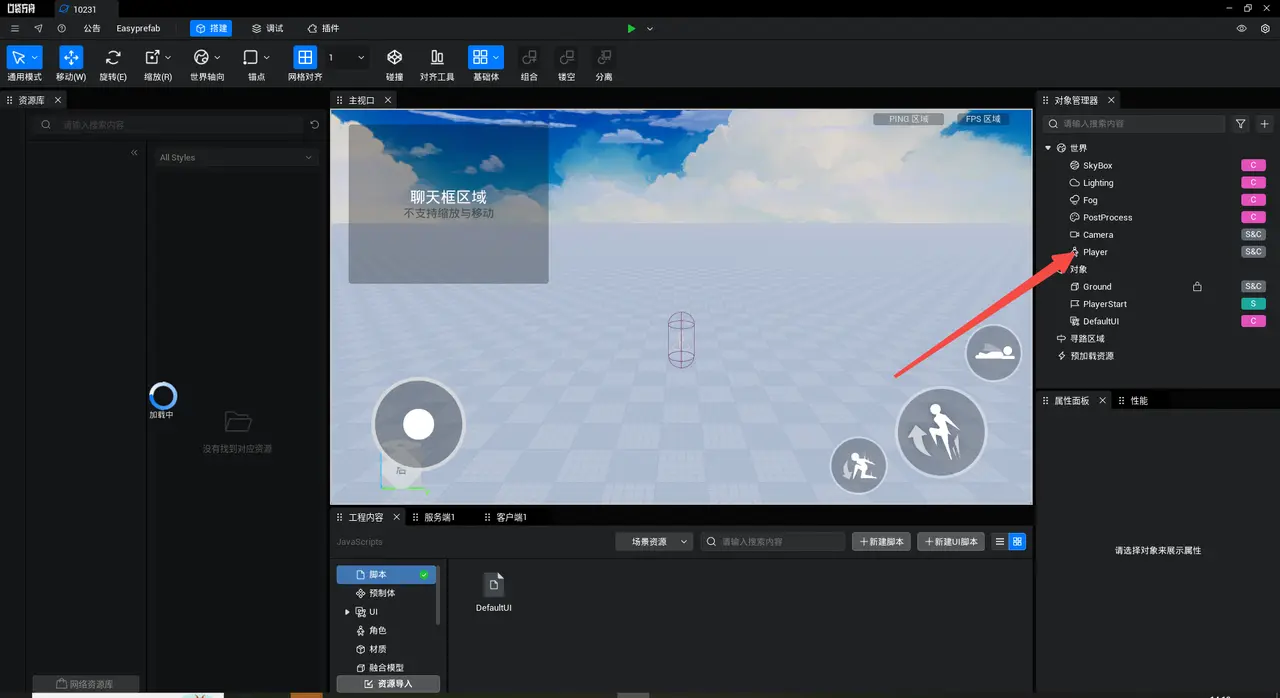Screen dimensions: 1280x698
Task: Click the refresh icon beside resource search
Action: (315, 125)
